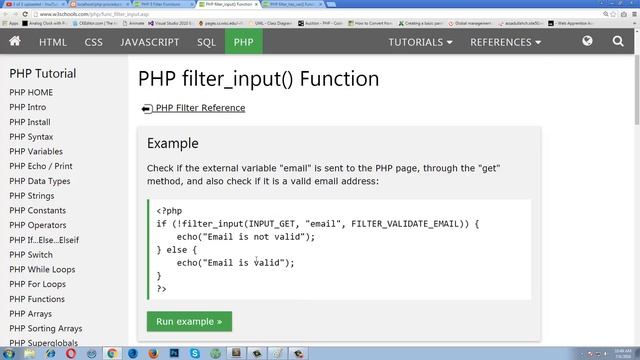Open the File Explorer folder in taskbar

(29, 353)
